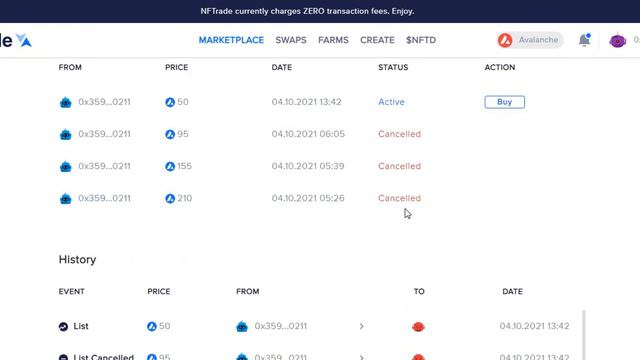Click the AVAX icon beside price 95 in listings
The image size is (640, 360).
point(170,134)
